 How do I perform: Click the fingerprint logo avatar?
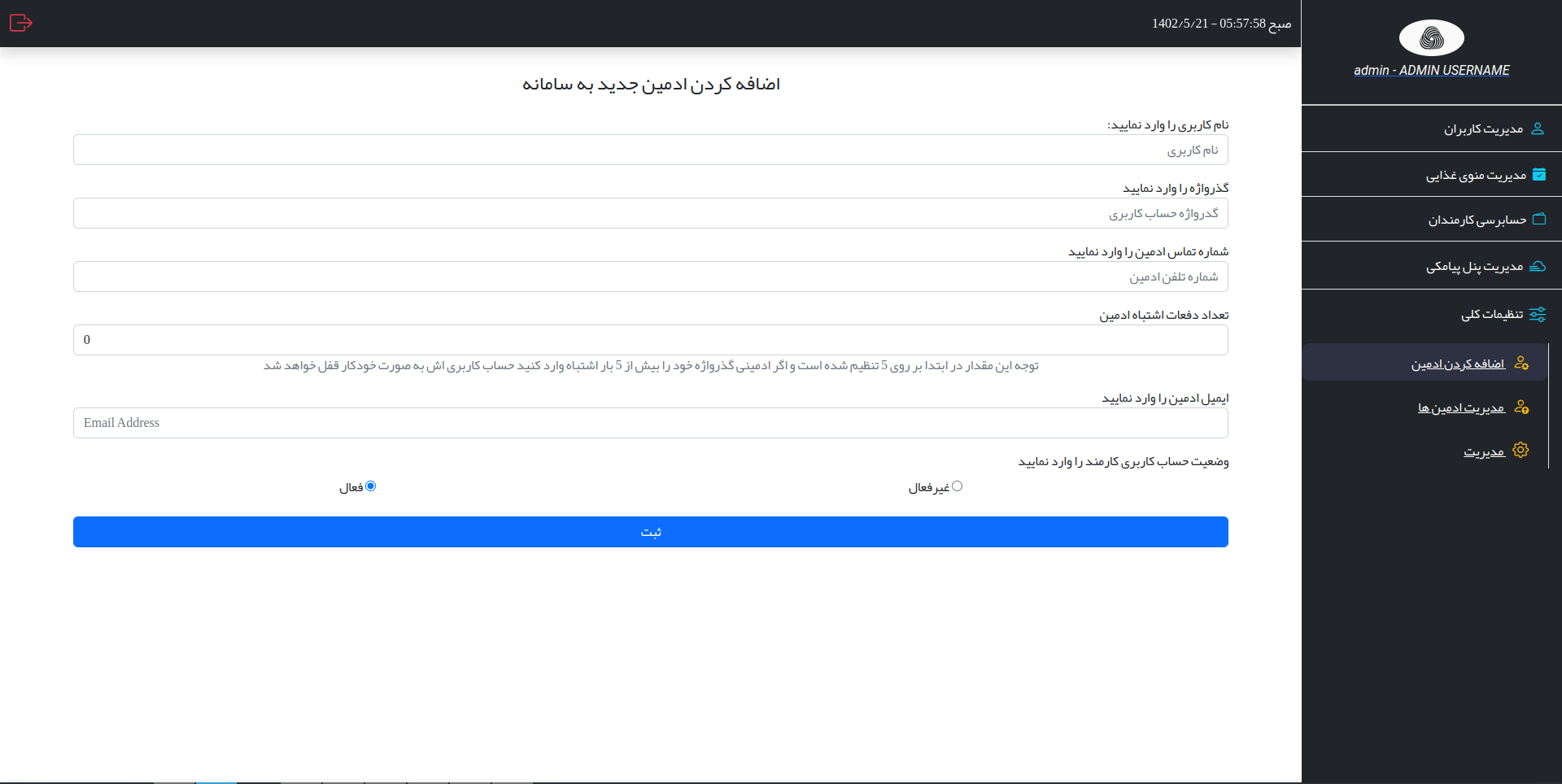coord(1431,37)
